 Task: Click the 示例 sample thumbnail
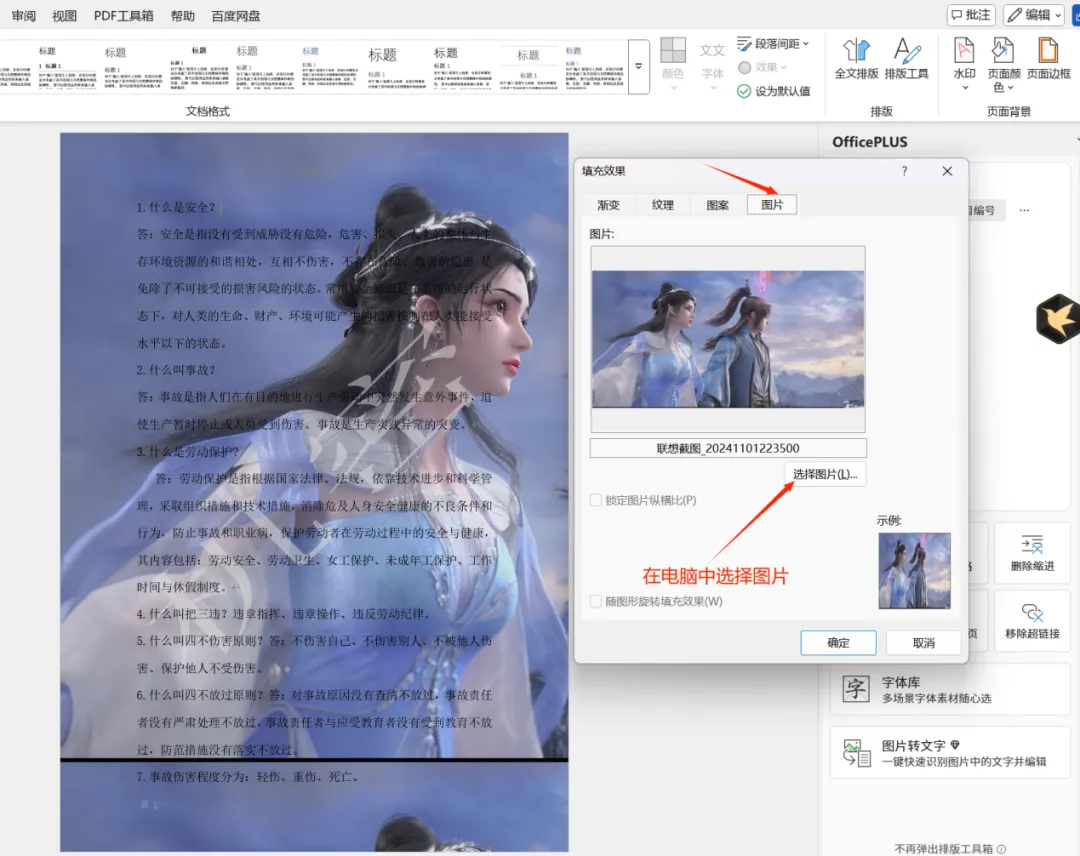point(914,570)
